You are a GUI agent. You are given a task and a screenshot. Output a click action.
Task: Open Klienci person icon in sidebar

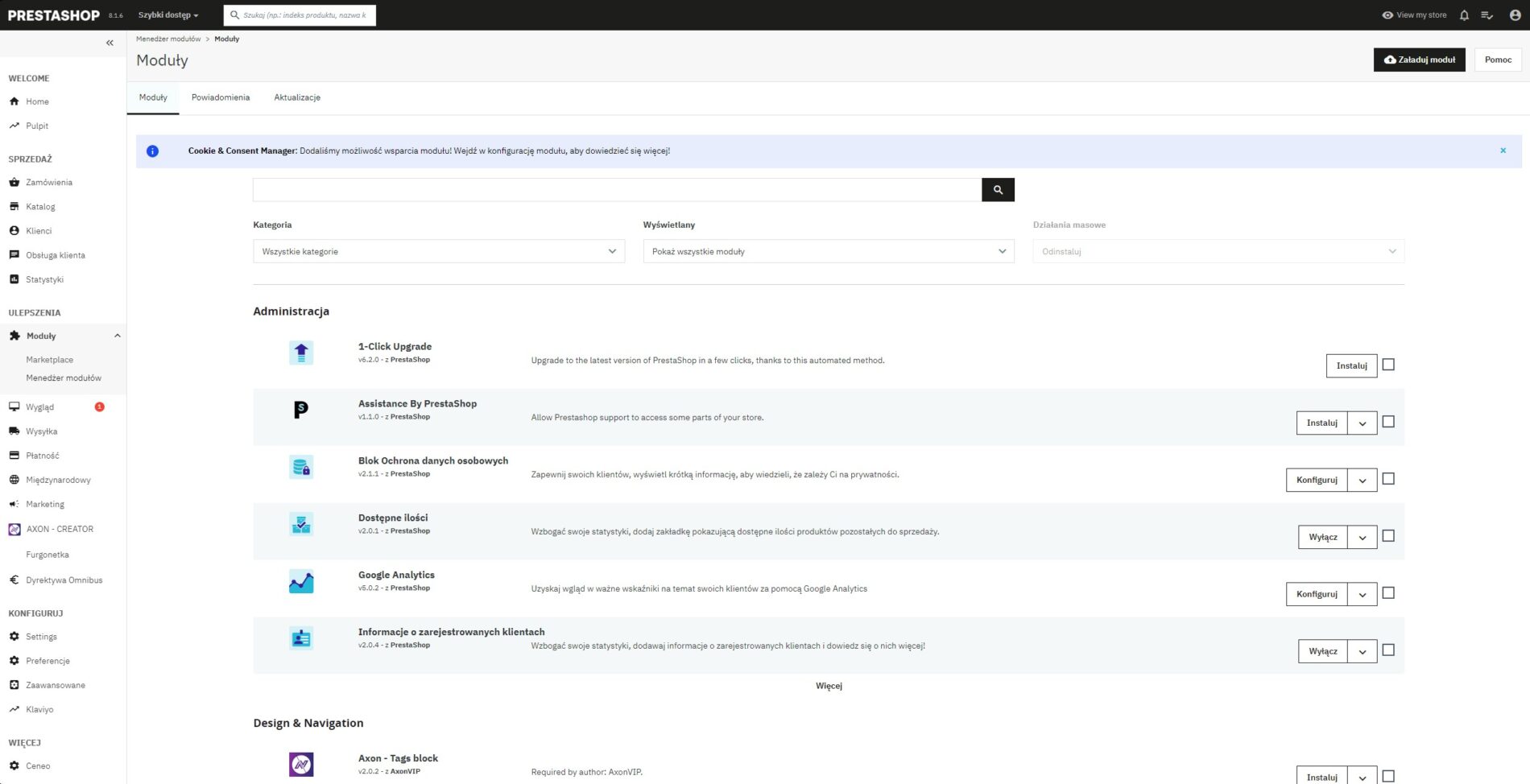tap(14, 230)
